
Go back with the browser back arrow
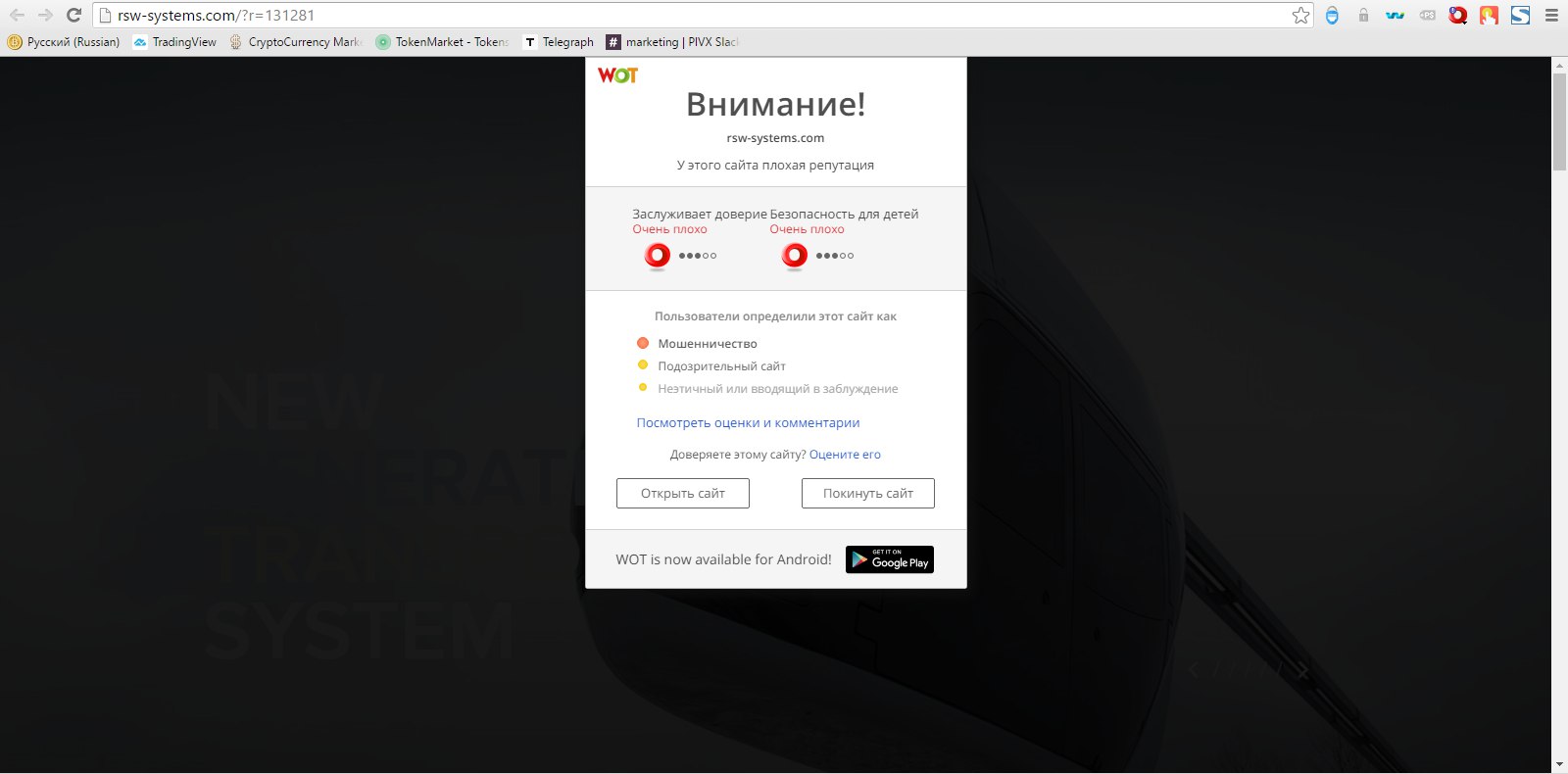[x=17, y=15]
